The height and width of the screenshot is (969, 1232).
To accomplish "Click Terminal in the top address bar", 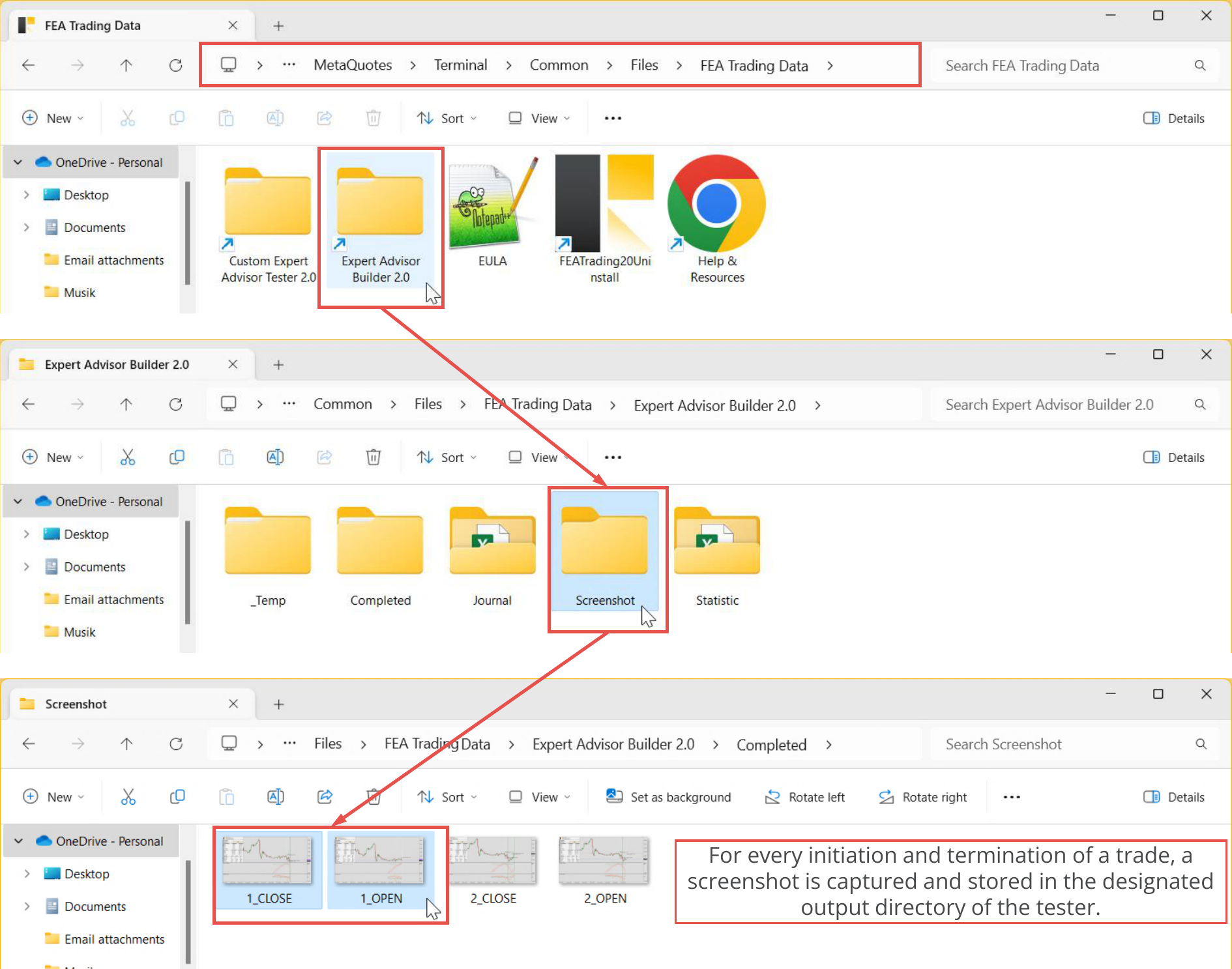I will tap(461, 65).
